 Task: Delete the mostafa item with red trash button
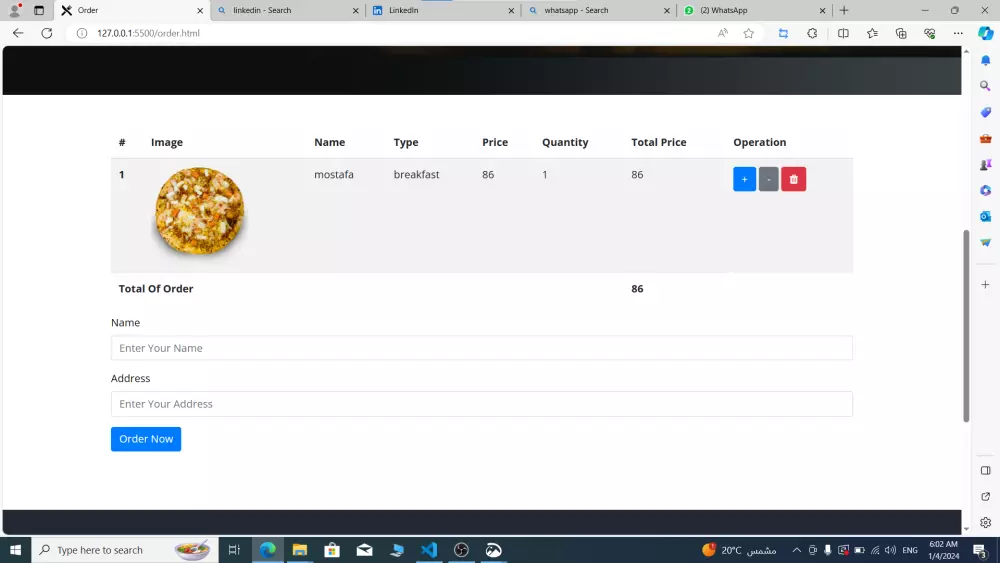coord(793,179)
